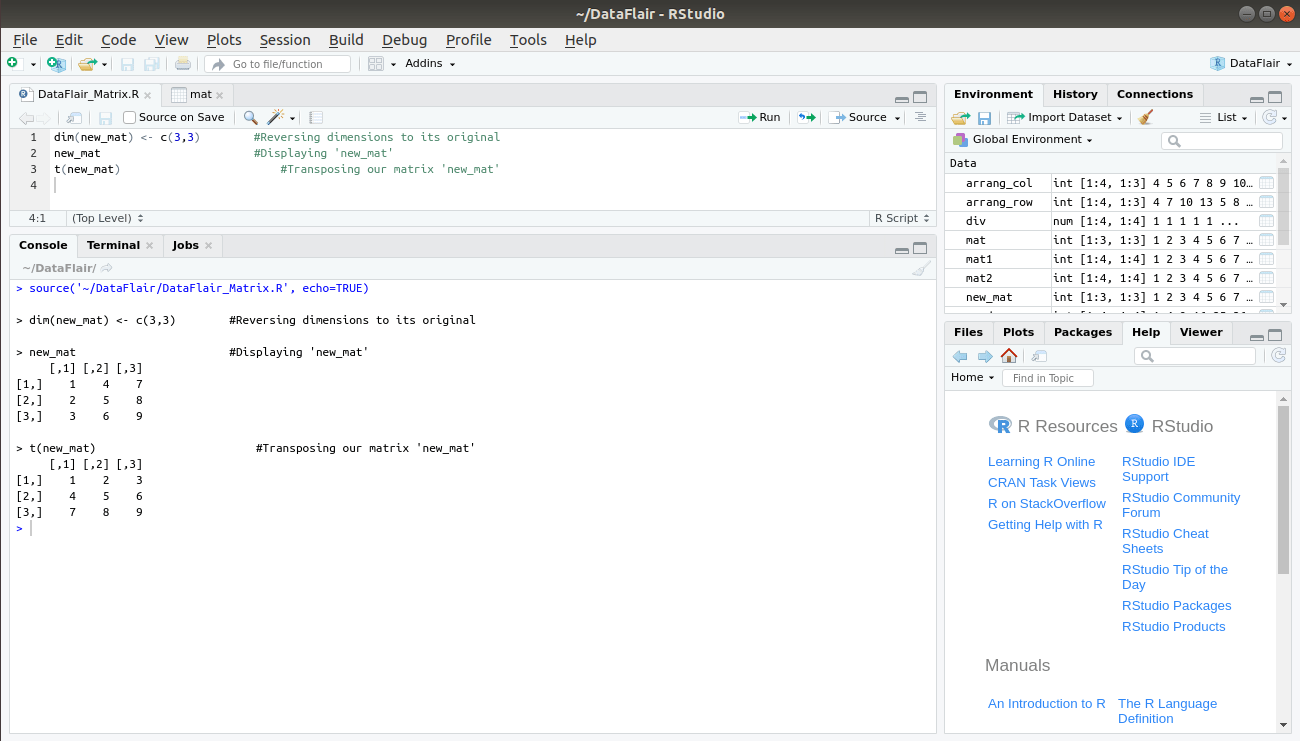Run the current line with the Run button

(x=760, y=117)
